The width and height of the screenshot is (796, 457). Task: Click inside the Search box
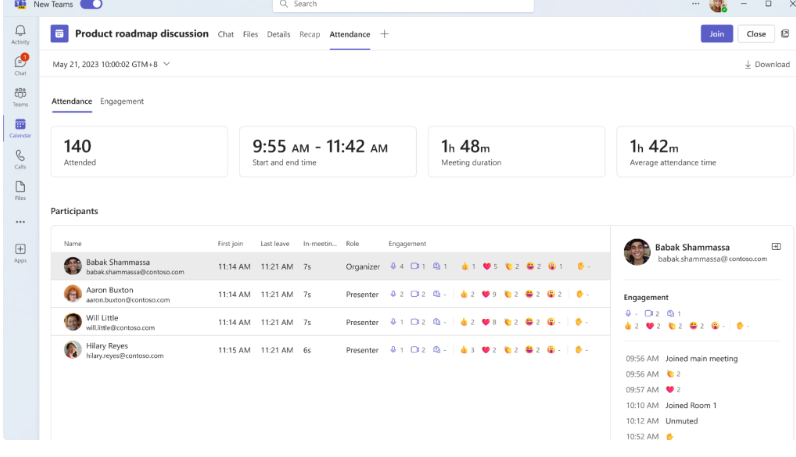(403, 5)
